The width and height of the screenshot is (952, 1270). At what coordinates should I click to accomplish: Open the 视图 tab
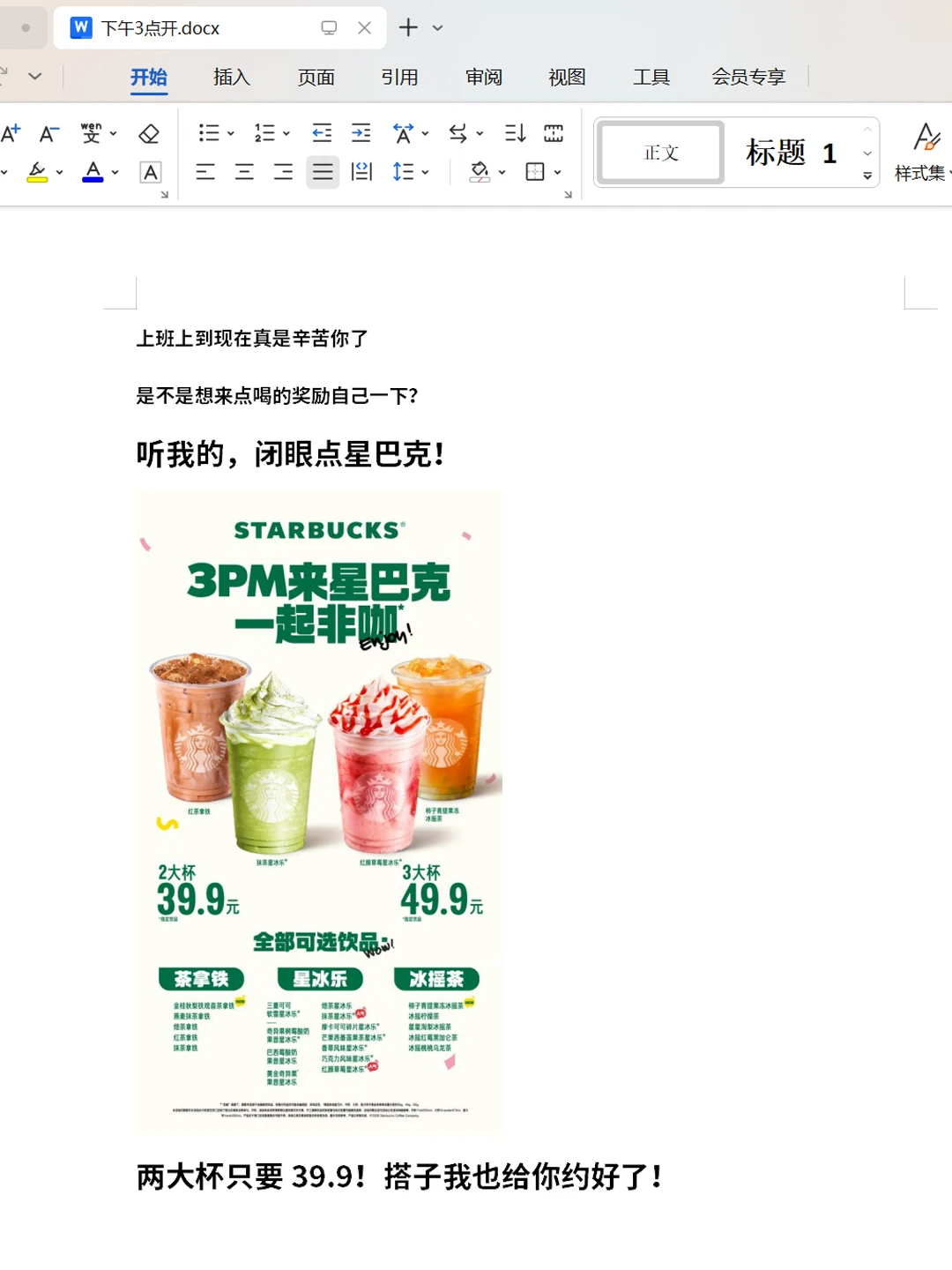567,78
